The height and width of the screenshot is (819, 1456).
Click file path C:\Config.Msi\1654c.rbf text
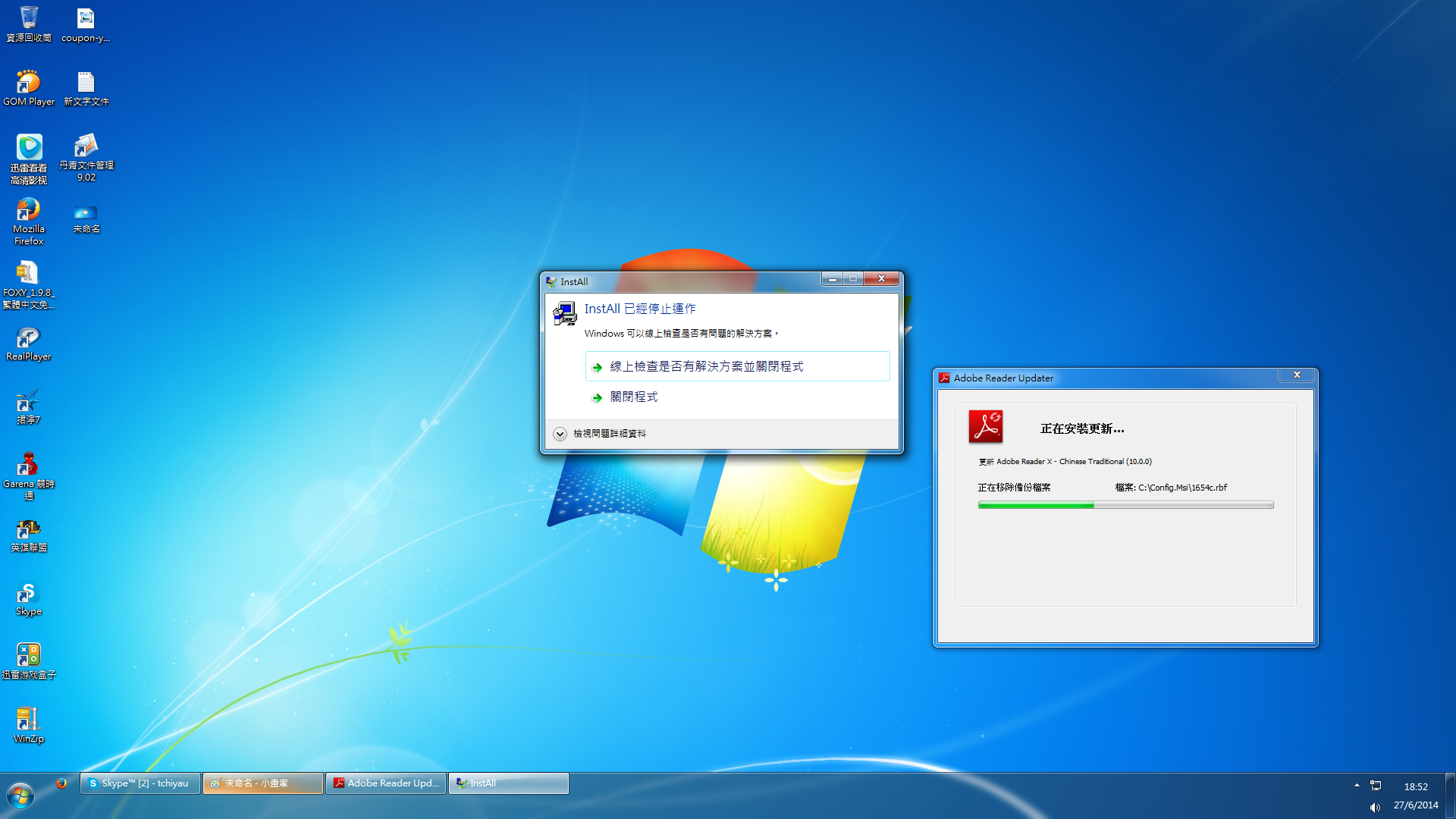click(x=1182, y=488)
